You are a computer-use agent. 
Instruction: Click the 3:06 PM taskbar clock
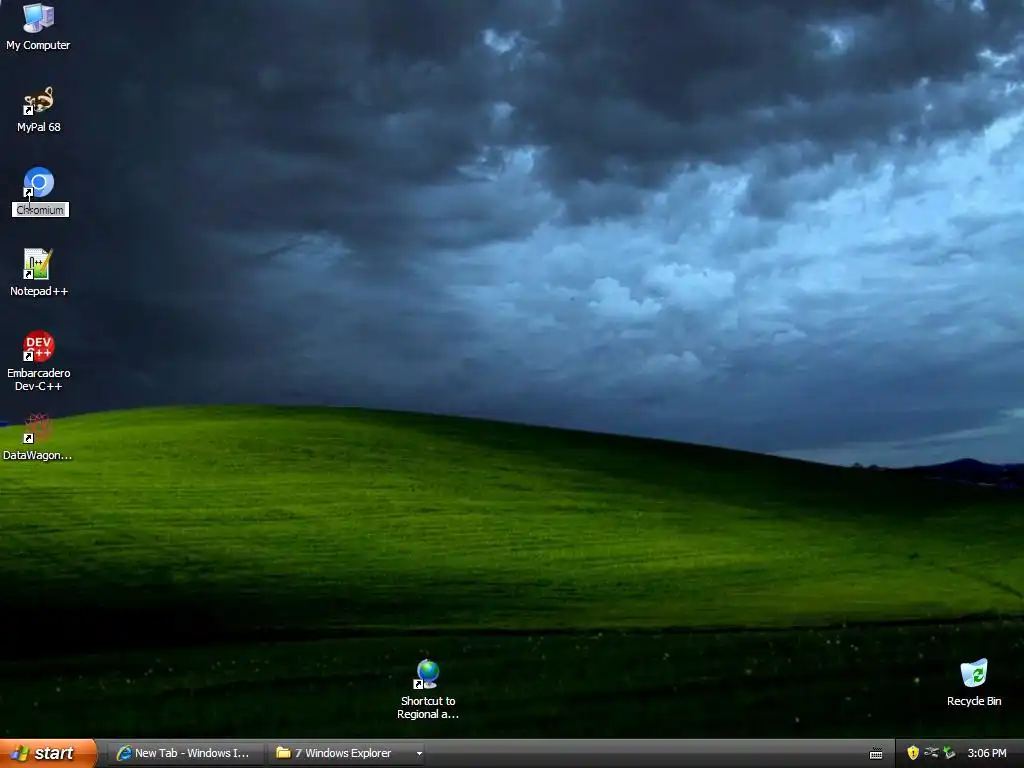click(x=987, y=753)
